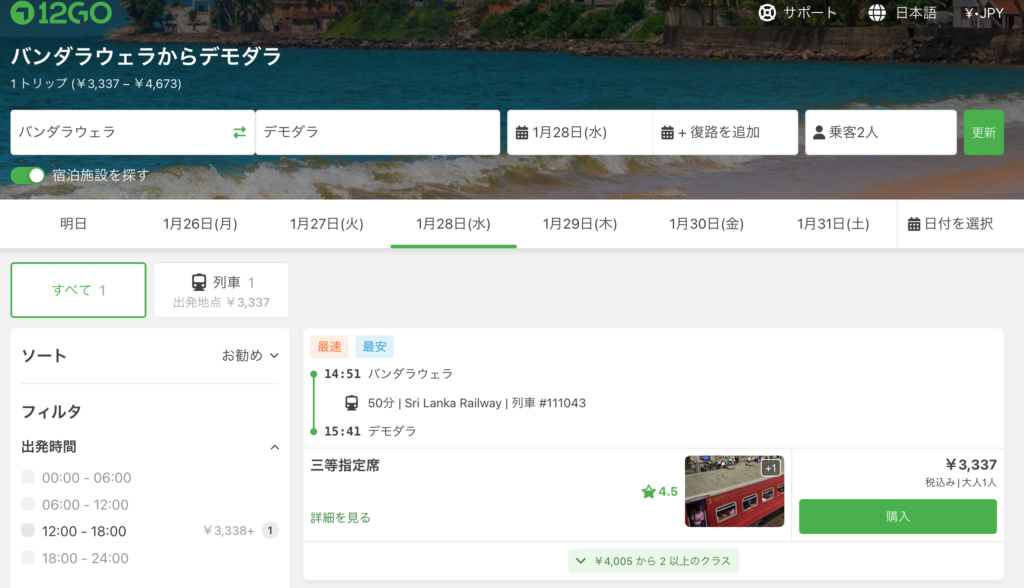This screenshot has height=588, width=1024.
Task: Open the お勧め sort dropdown
Action: pos(250,355)
